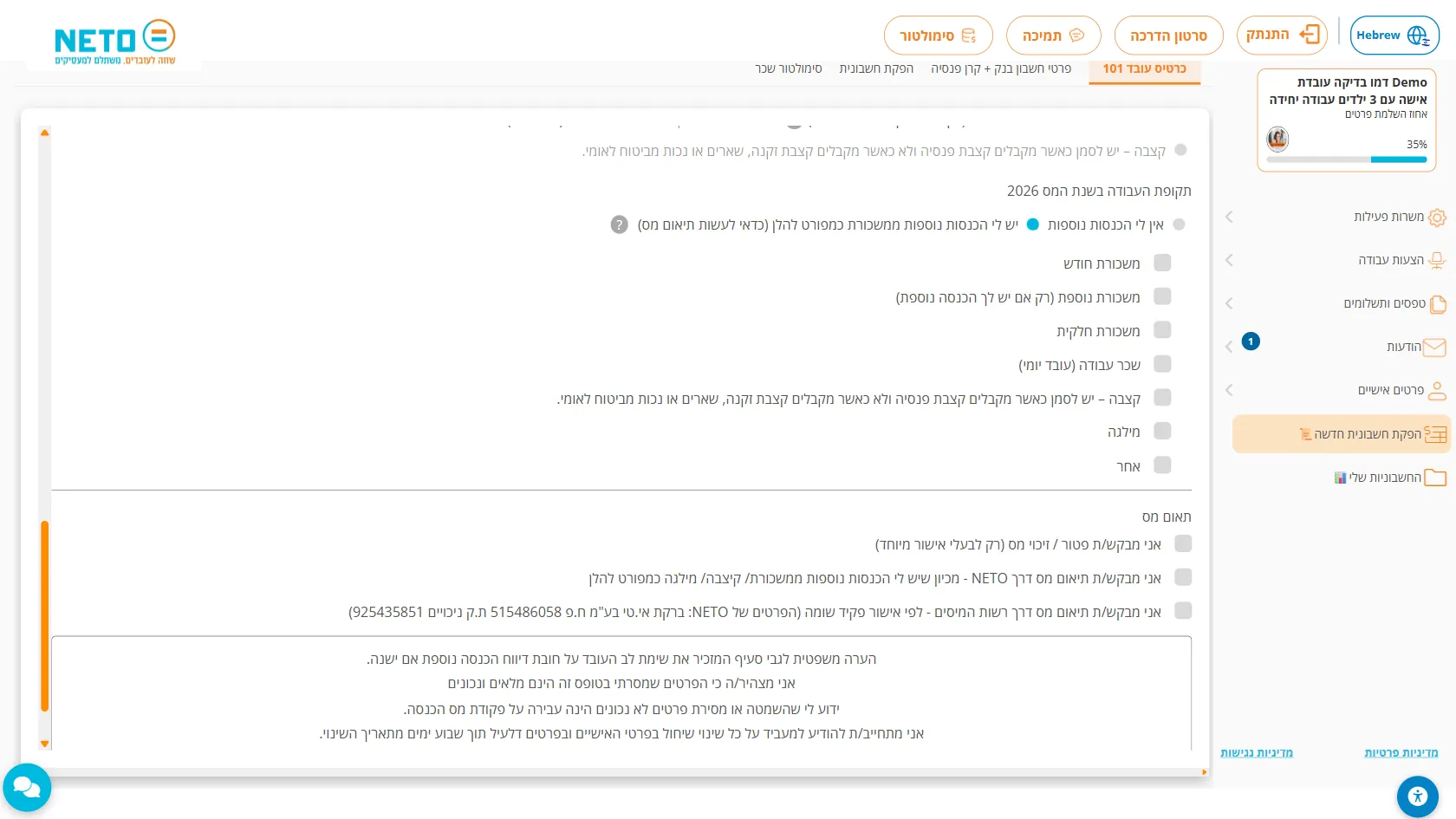Switch to פרטי חשבון בנק + קרן פנסיה tab
Screen dimensions: 1456x819
(x=1001, y=68)
